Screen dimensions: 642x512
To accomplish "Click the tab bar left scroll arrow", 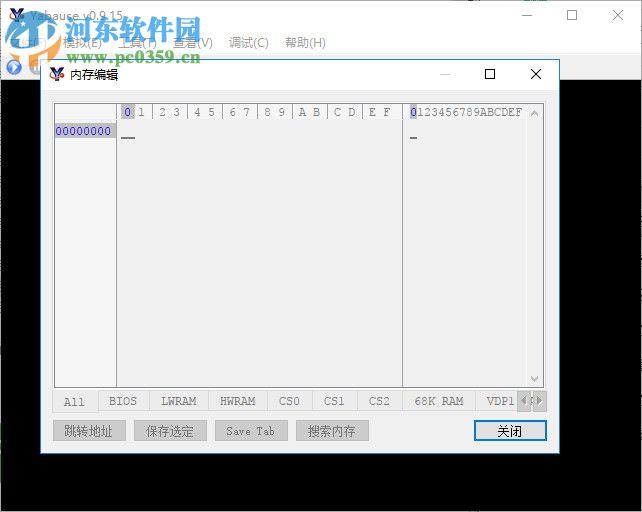I will point(525,401).
